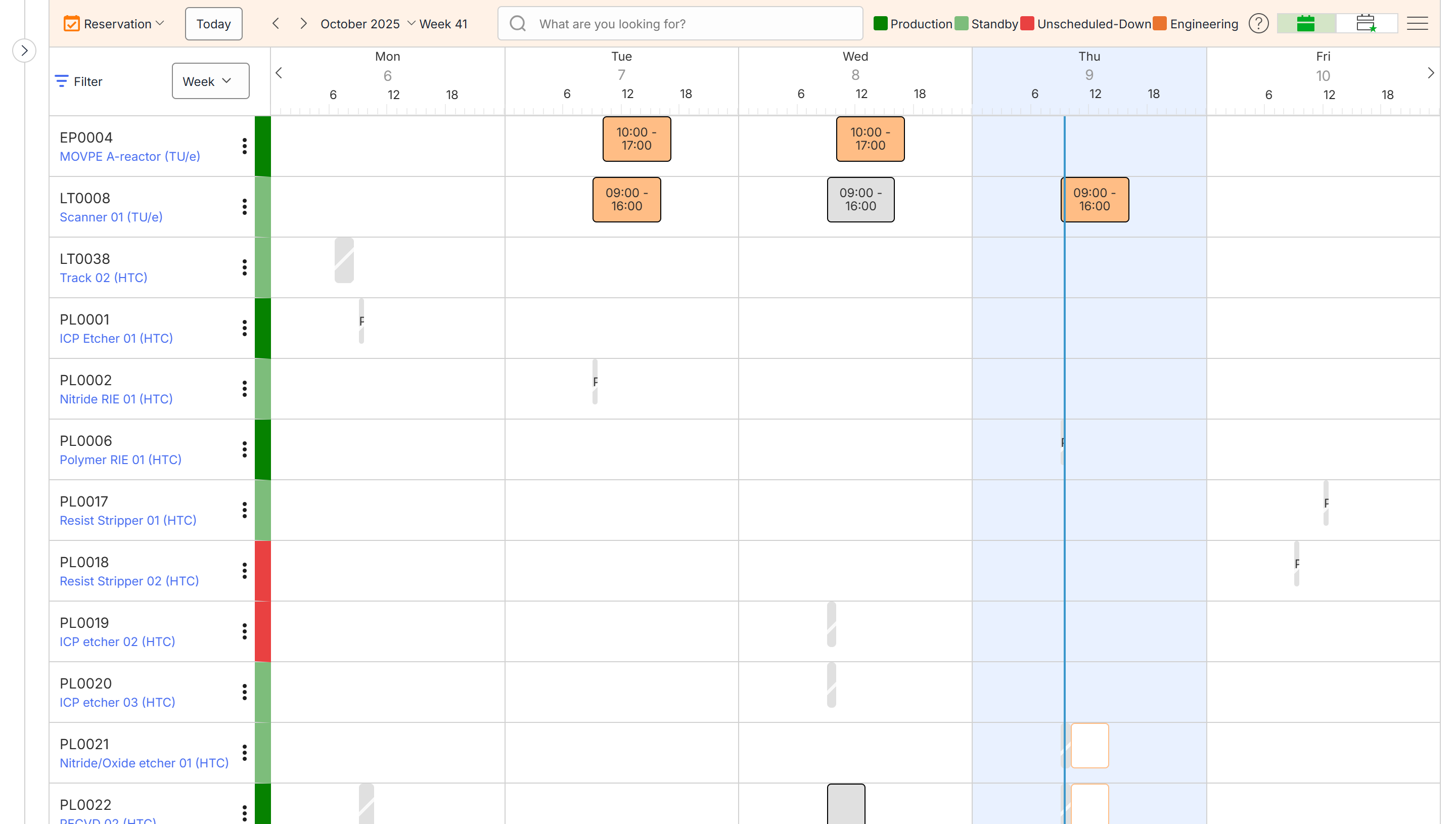The width and height of the screenshot is (1456, 824).
Task: Open Tuesday 09:00-16:00 Scanner 01 reservation
Action: point(626,199)
